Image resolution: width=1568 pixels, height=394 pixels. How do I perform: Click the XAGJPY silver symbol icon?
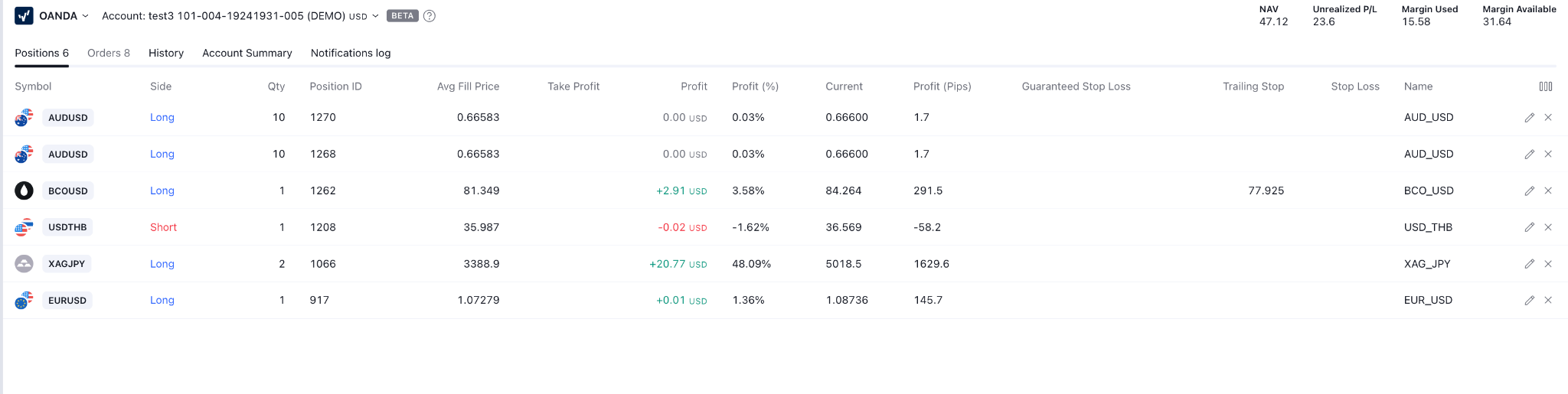24,264
